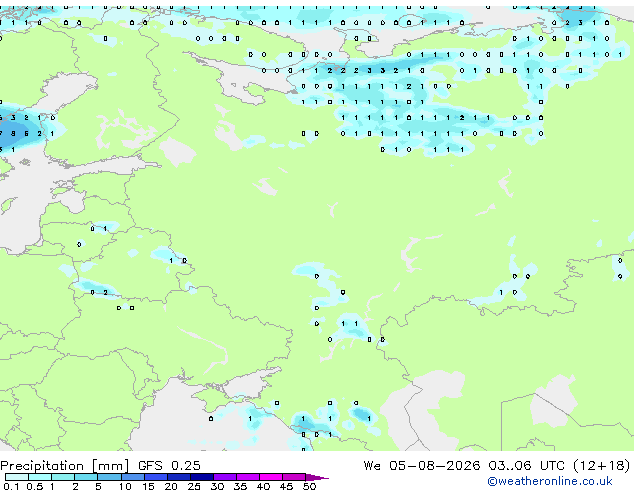
Task: Click the 10–15 mm legend swatch
Action: 133,477
